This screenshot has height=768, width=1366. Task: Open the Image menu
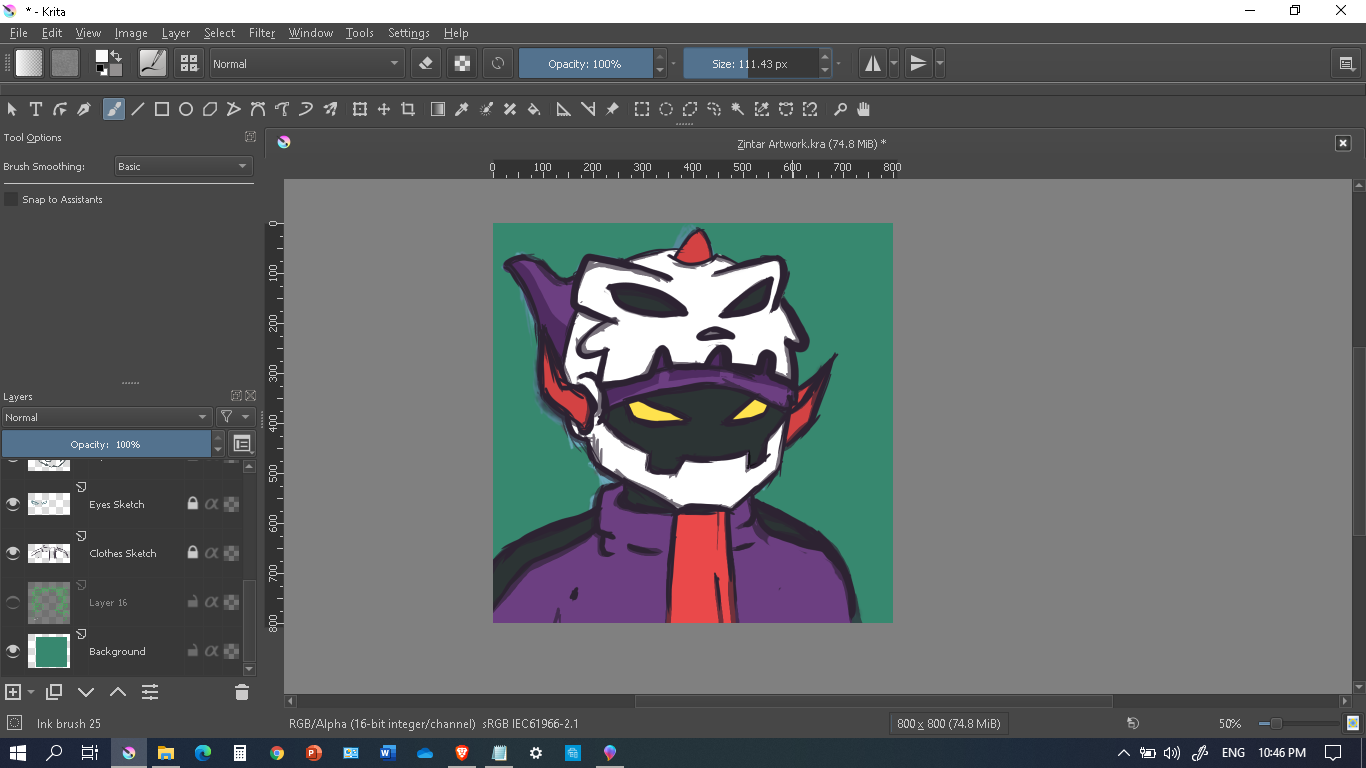[x=131, y=33]
